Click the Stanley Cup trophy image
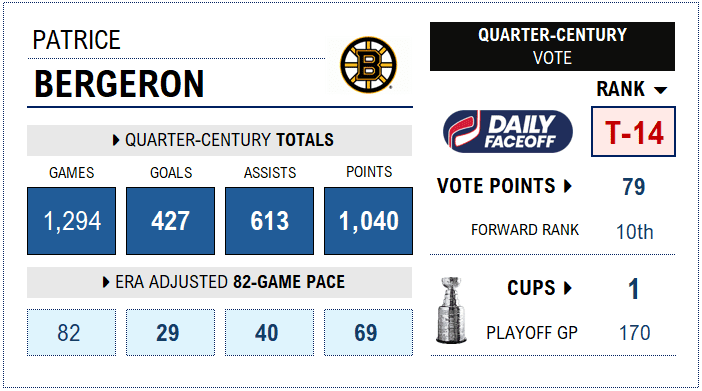702x391 pixels. pos(451,310)
